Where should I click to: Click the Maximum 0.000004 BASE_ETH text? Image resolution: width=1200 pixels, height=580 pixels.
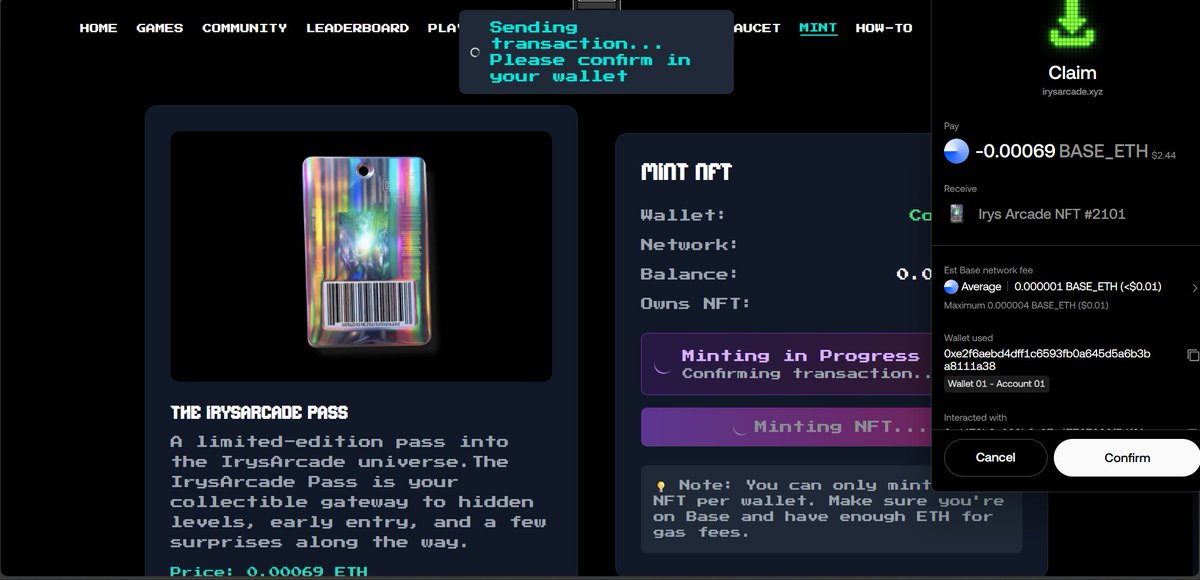tap(1026, 305)
